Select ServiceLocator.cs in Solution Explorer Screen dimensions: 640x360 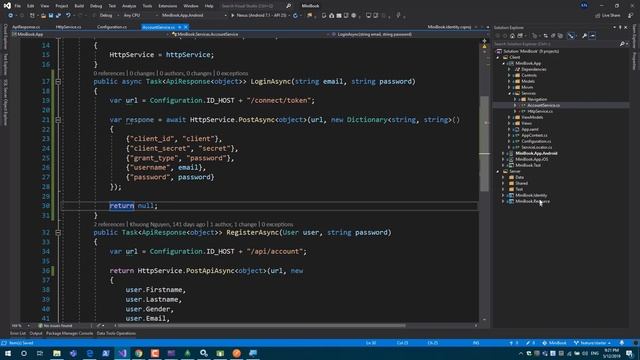click(536, 147)
